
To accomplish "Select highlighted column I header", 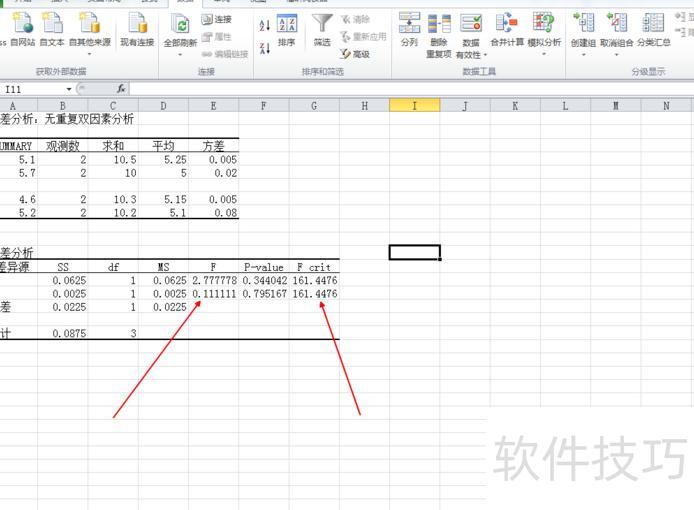I will pyautogui.click(x=415, y=105).
